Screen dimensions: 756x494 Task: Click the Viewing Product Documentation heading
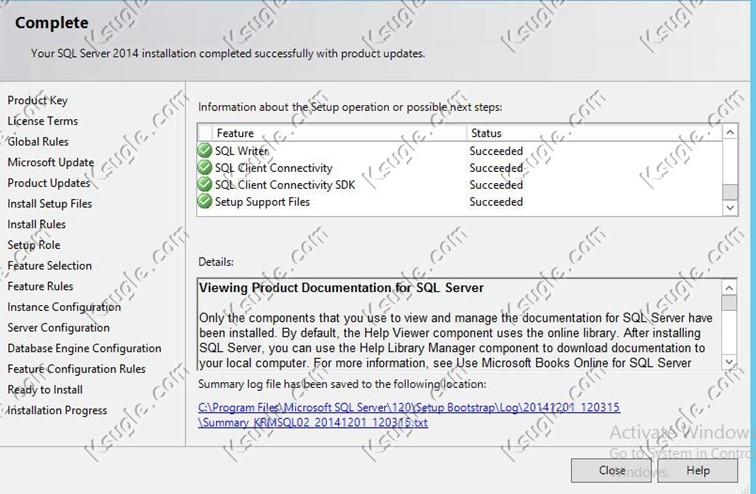click(x=341, y=288)
